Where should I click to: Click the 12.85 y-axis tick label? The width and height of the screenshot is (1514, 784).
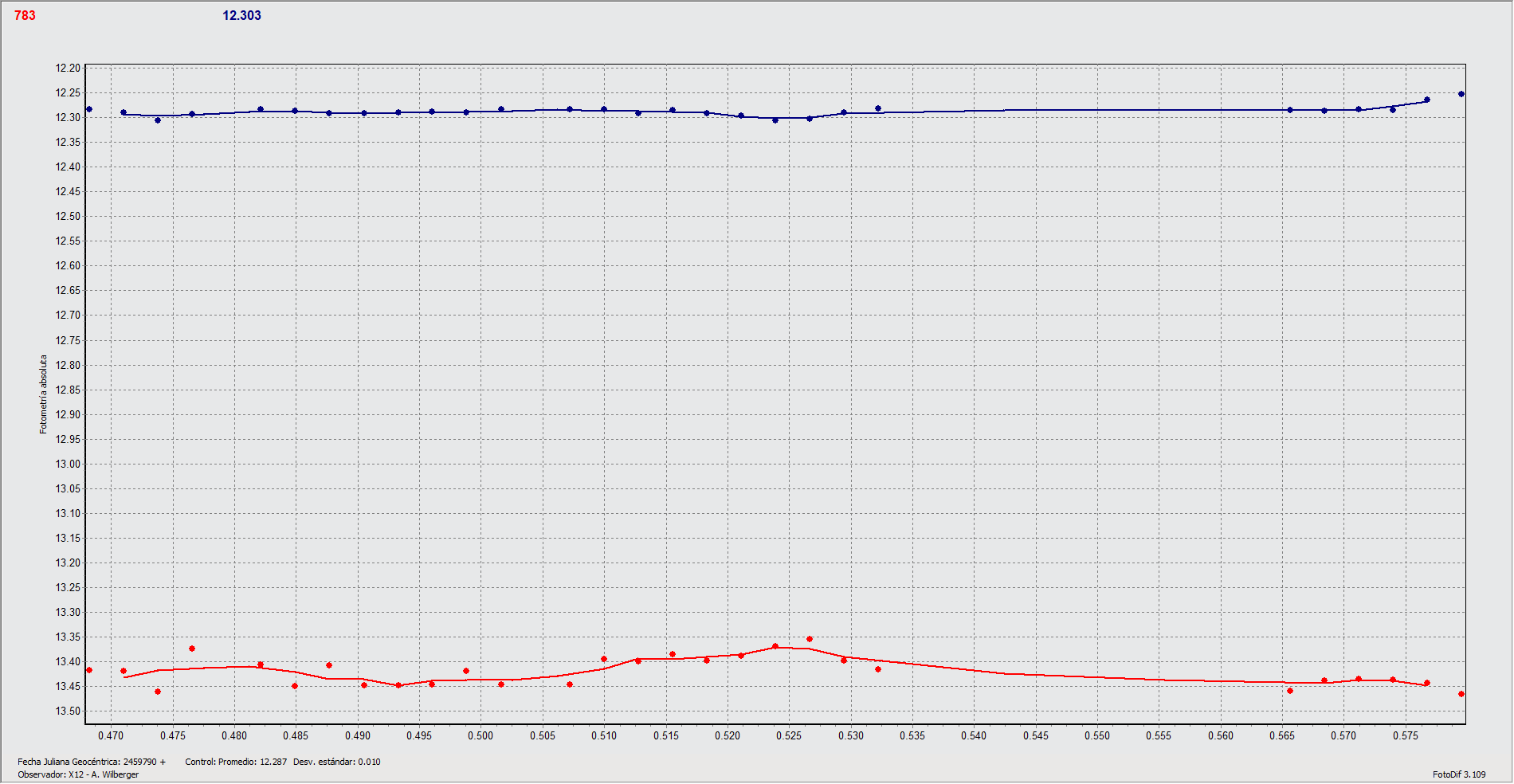tap(68, 390)
